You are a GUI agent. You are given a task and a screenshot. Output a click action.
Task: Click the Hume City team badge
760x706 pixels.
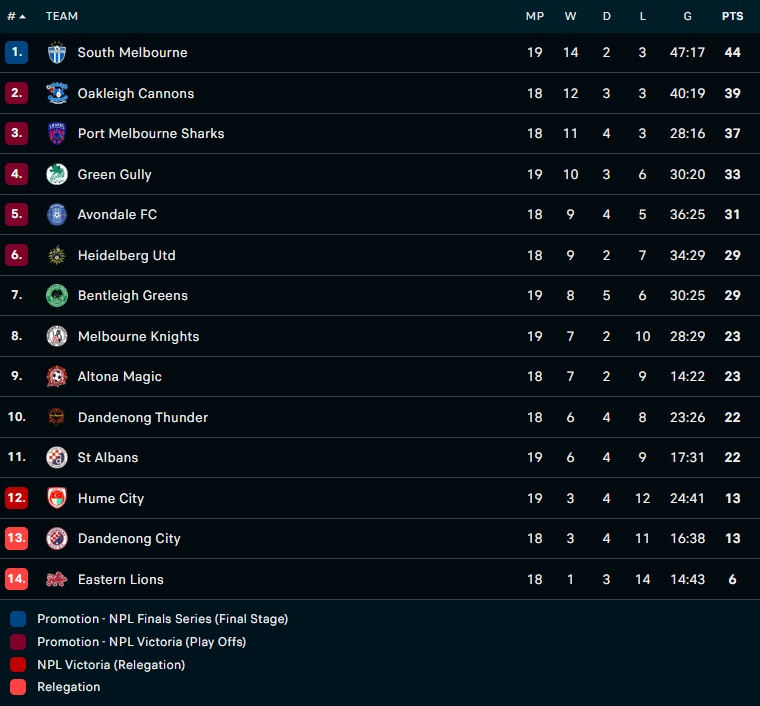point(57,498)
